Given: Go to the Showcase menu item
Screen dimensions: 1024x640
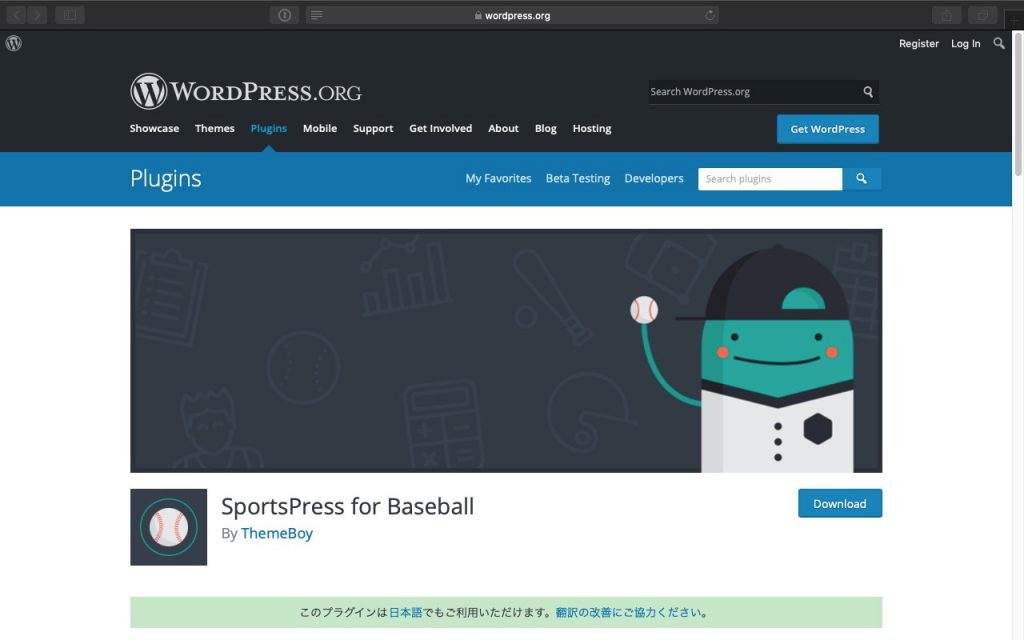Looking at the screenshot, I should tap(154, 129).
